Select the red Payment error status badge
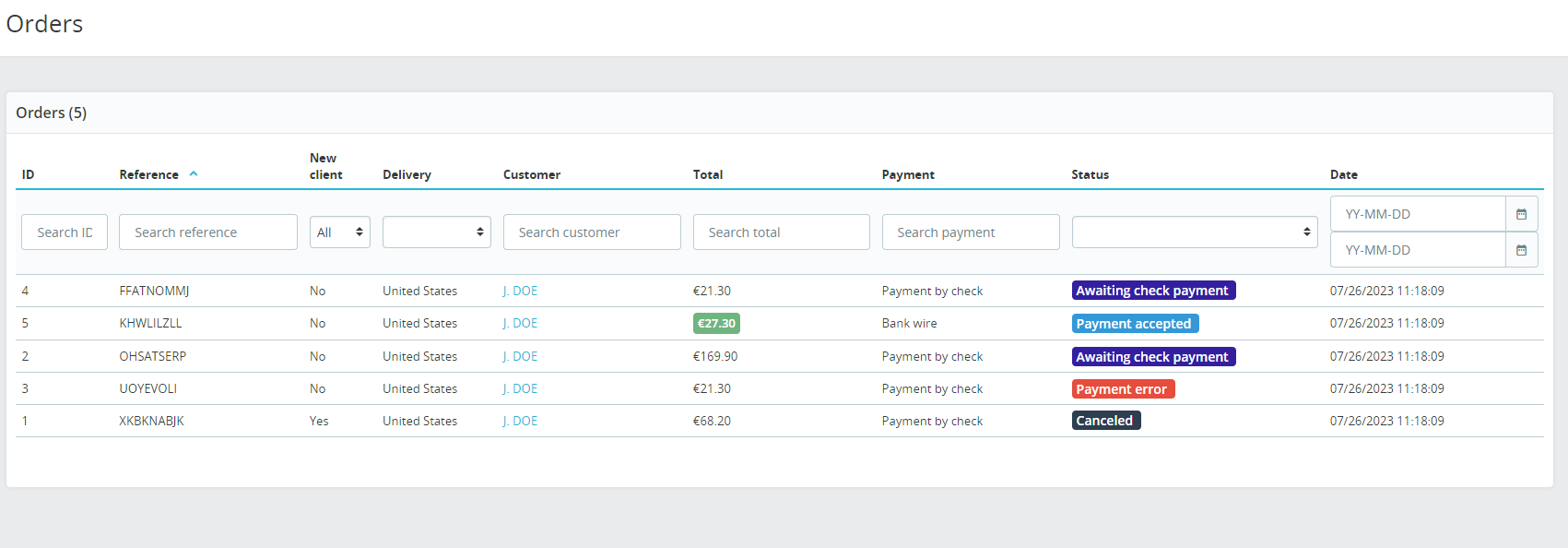The width and height of the screenshot is (1568, 548). [1123, 389]
